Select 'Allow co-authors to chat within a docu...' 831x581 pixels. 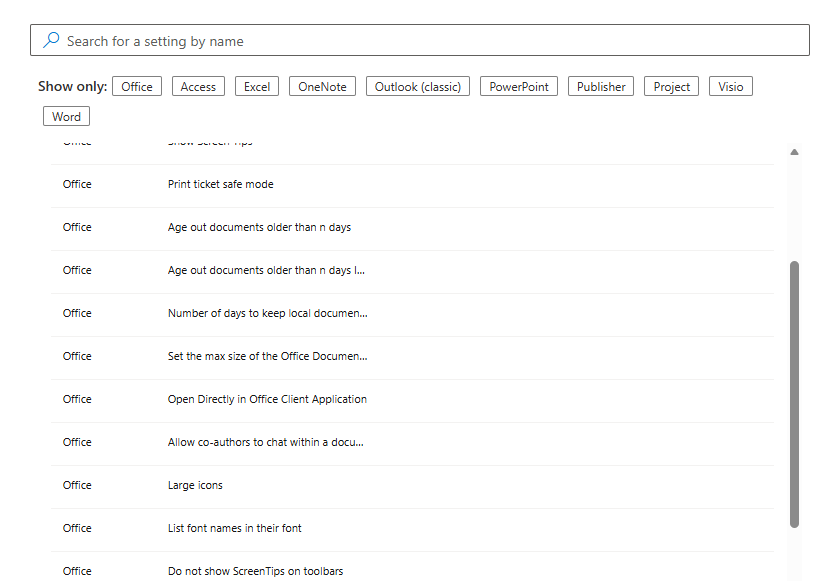pyautogui.click(x=412, y=444)
